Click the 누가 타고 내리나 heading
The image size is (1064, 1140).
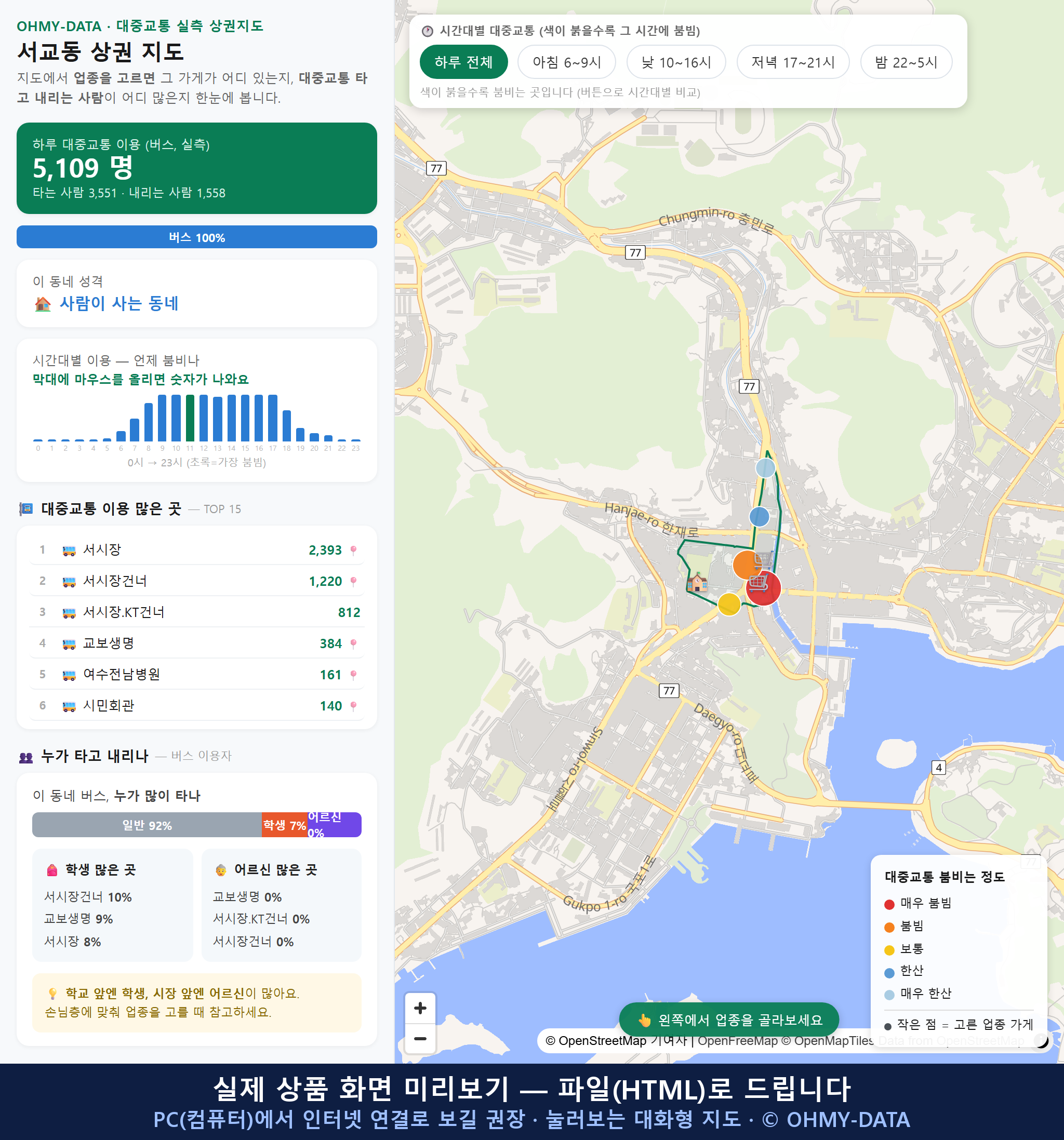coord(95,756)
